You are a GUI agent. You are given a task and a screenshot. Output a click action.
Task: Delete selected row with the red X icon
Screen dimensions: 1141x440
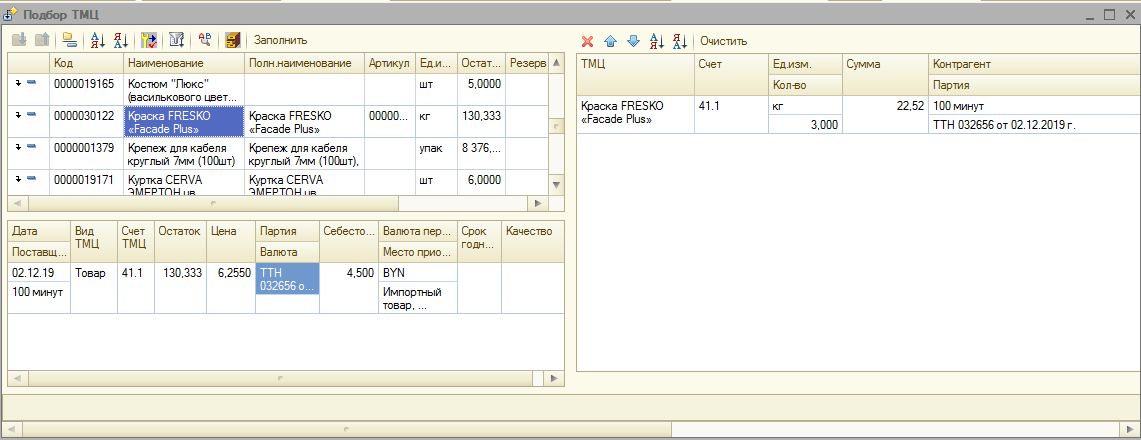click(x=588, y=41)
